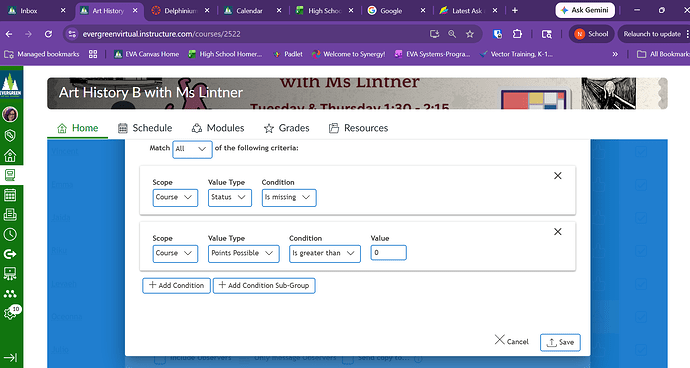
Task: Click the zoom magnifier icon in address bar
Action: pos(452,34)
